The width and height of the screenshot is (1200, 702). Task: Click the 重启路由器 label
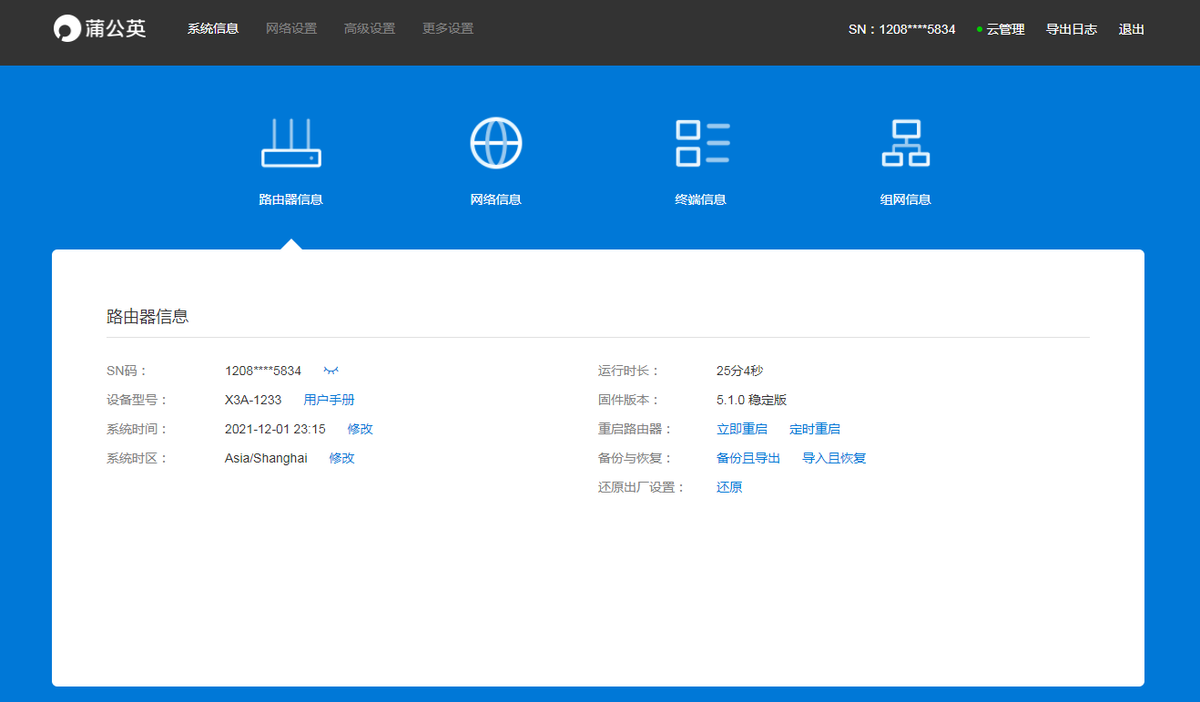[635, 429]
